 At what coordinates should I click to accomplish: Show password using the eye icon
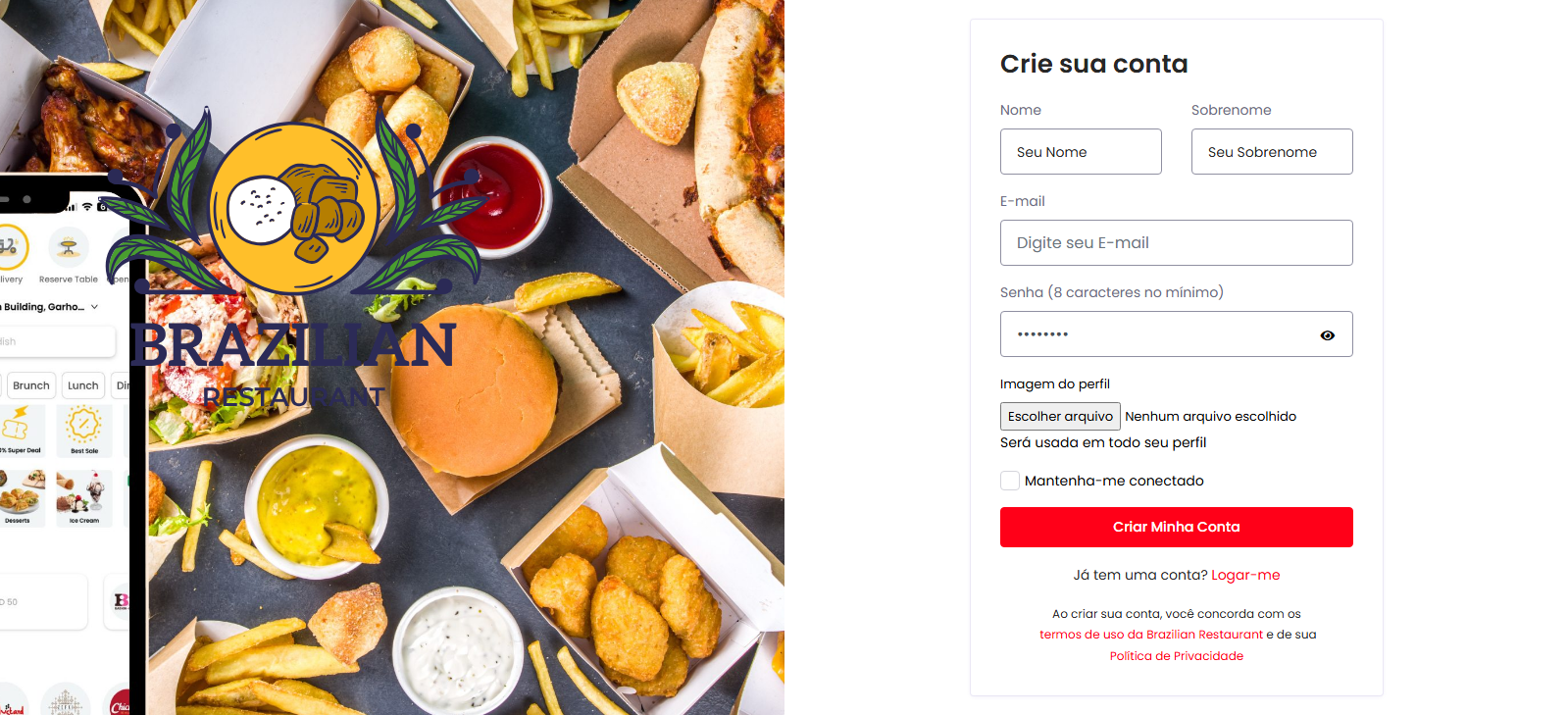tap(1327, 335)
